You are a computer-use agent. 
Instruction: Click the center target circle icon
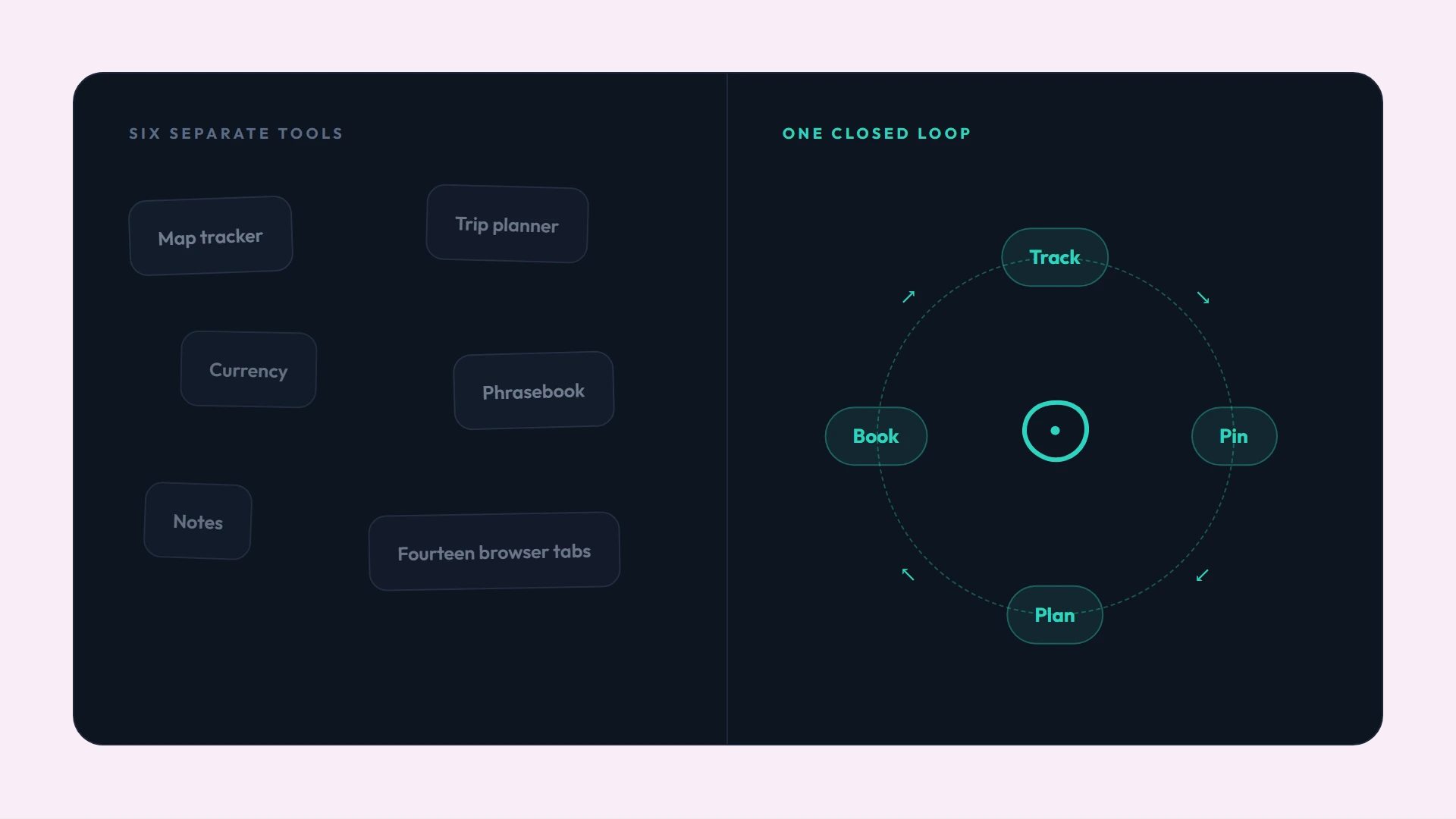click(1055, 431)
